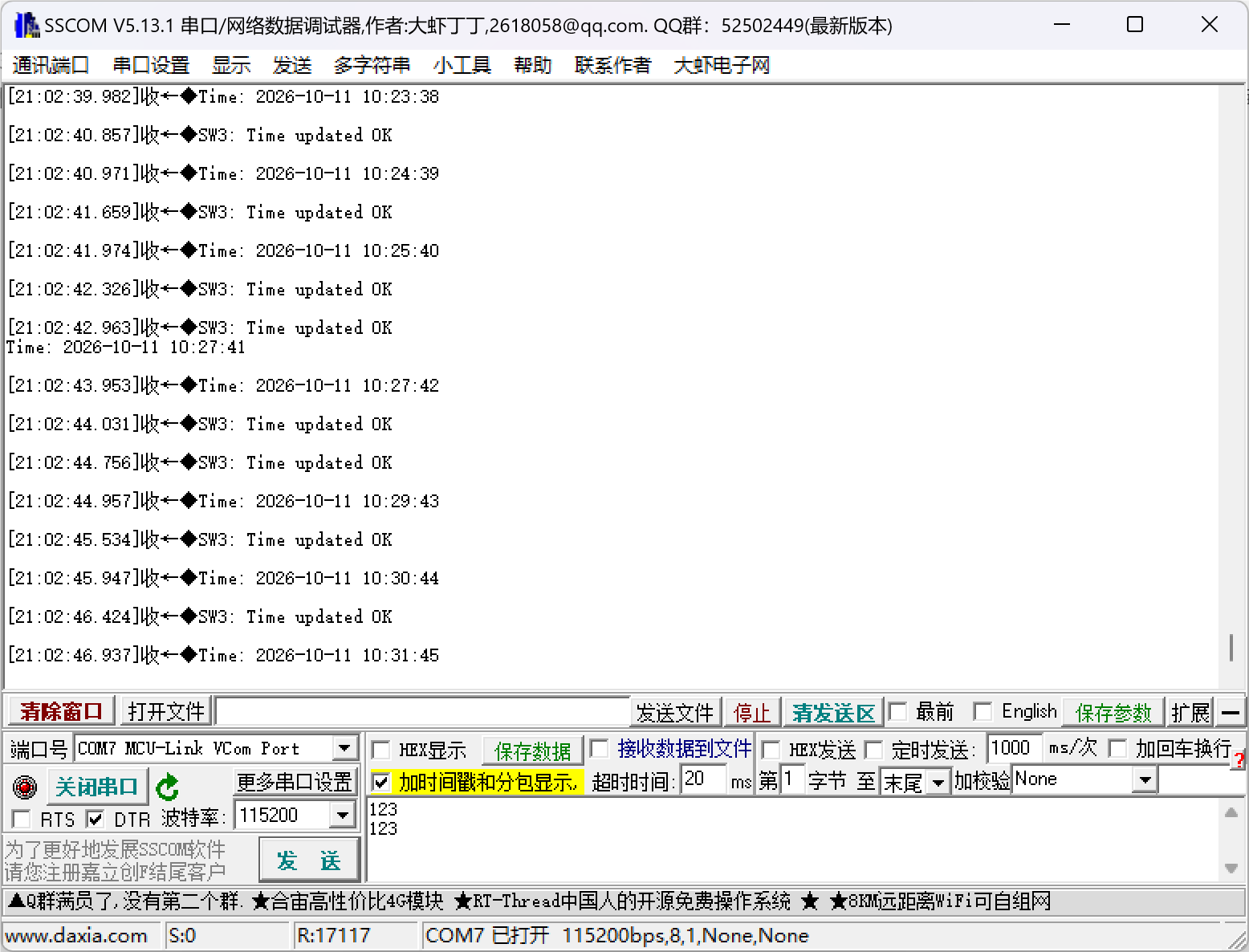Open the 小工具 menu

tap(462, 65)
